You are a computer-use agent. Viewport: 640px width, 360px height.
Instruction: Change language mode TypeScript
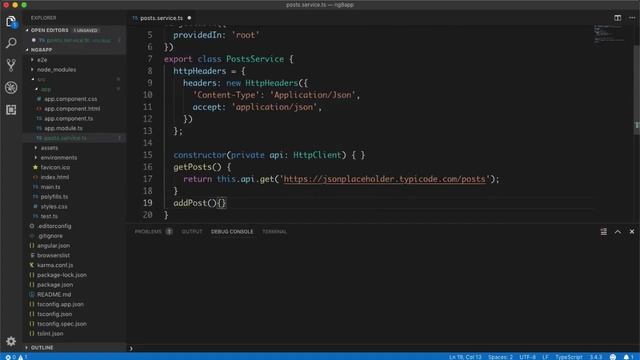(x=569, y=357)
